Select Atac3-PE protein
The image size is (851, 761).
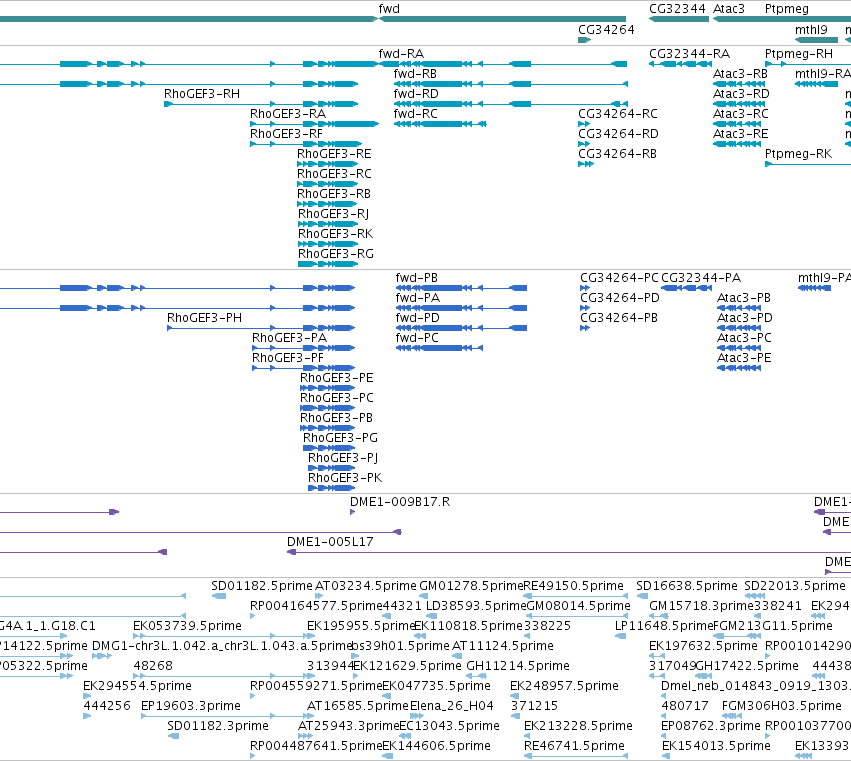click(x=744, y=358)
